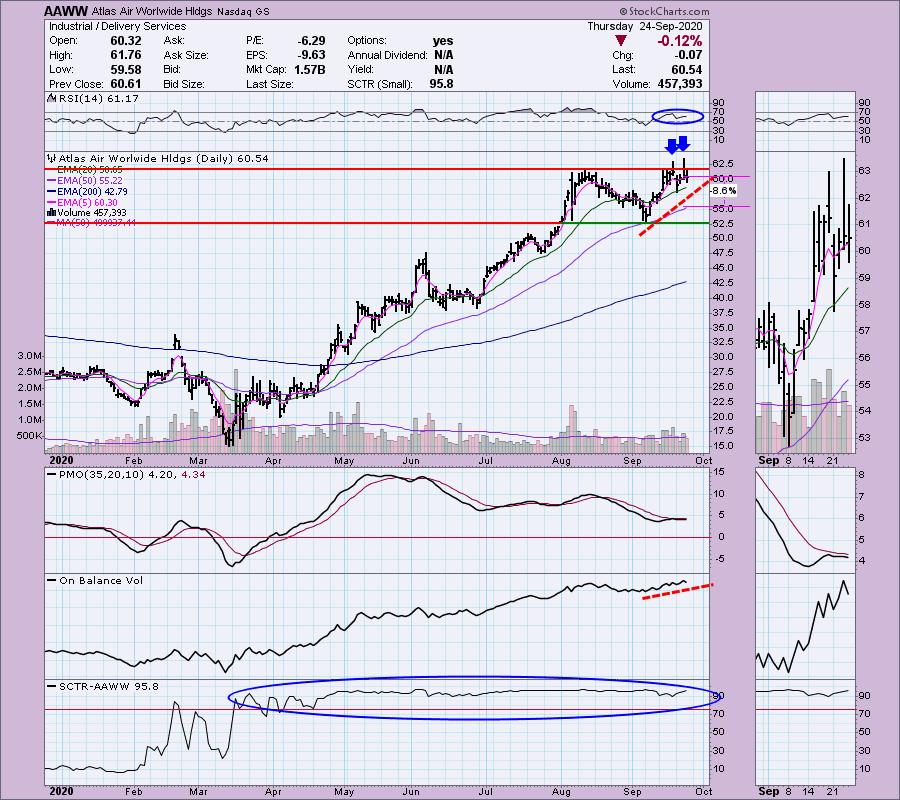Screen dimensions: 900x800
Task: Click the '2020' year label on the bottom axis
Action: click(61, 791)
